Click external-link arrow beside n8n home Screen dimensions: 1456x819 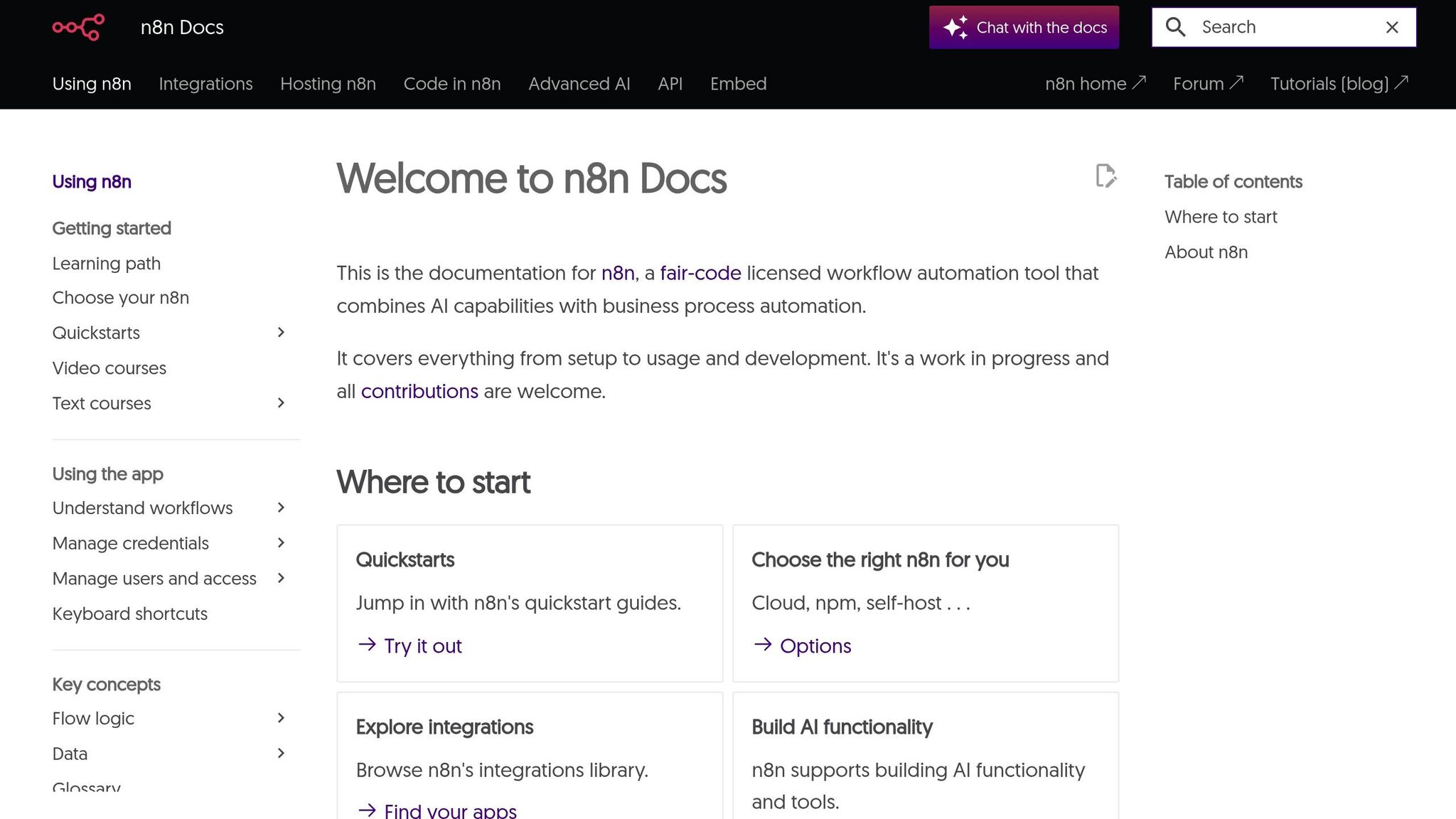click(1139, 82)
